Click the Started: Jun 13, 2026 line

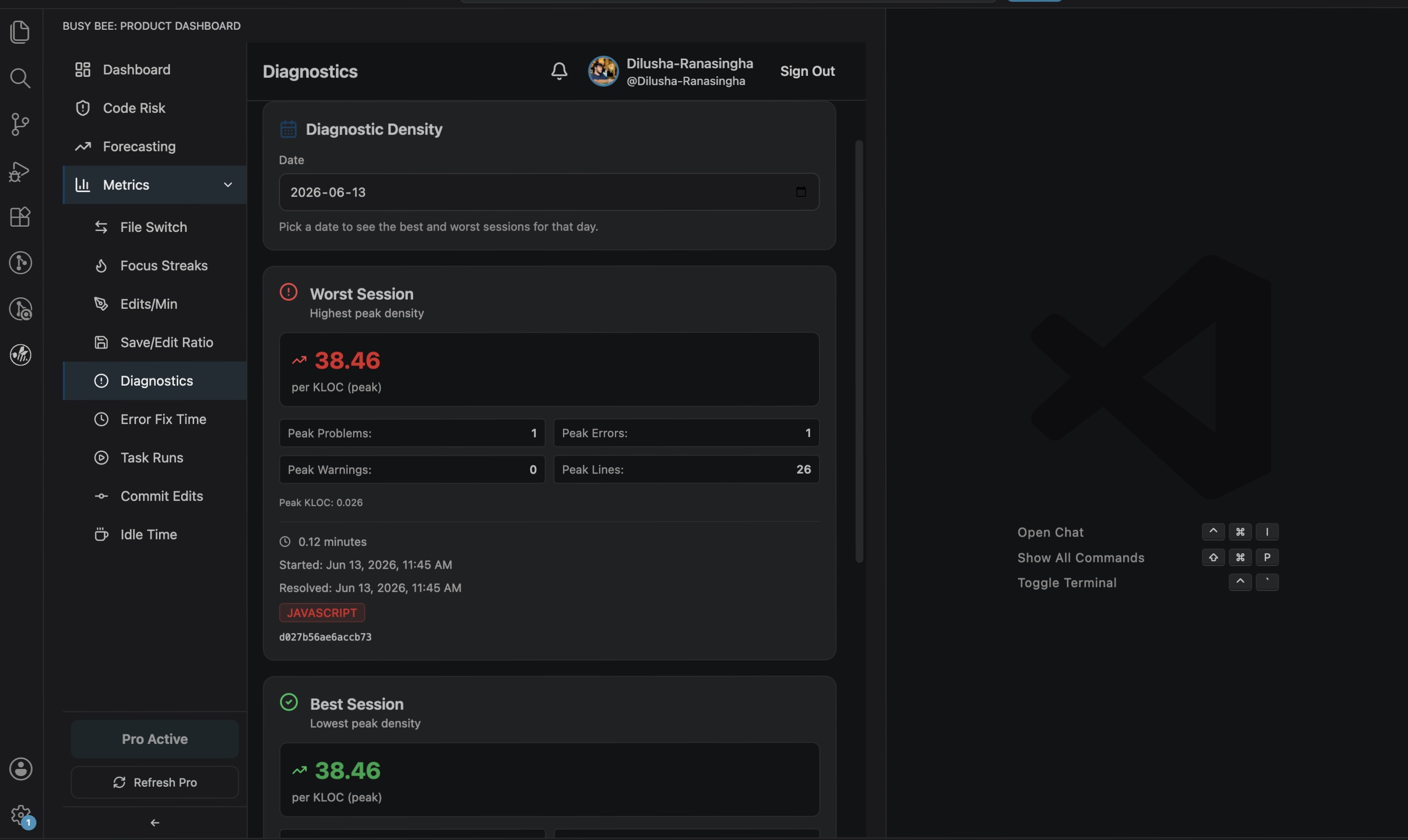[365, 565]
